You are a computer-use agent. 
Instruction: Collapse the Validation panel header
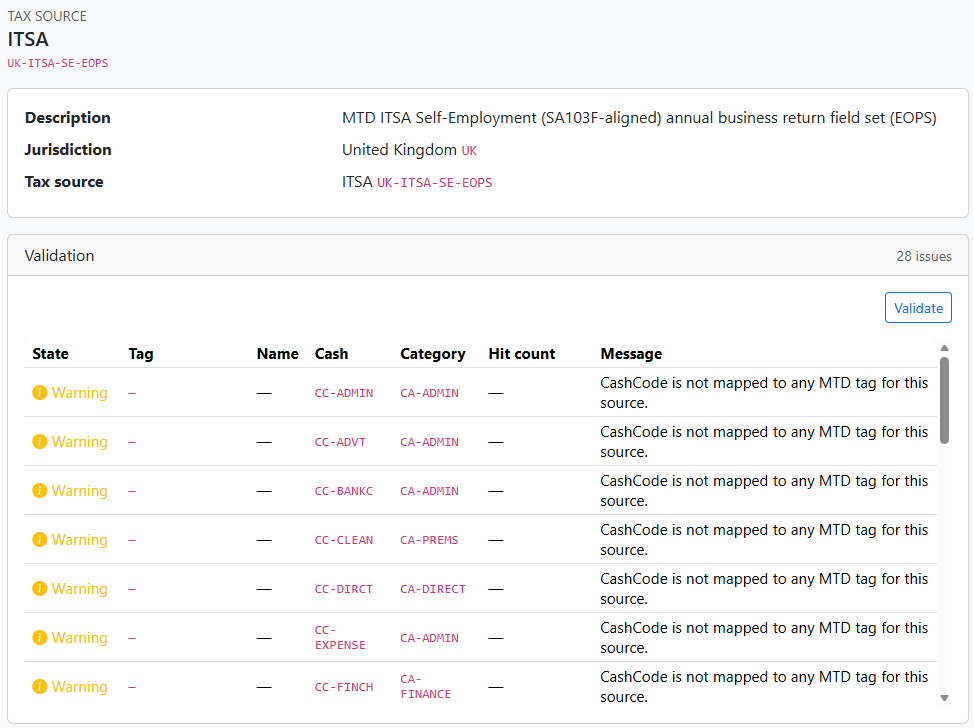(x=59, y=256)
